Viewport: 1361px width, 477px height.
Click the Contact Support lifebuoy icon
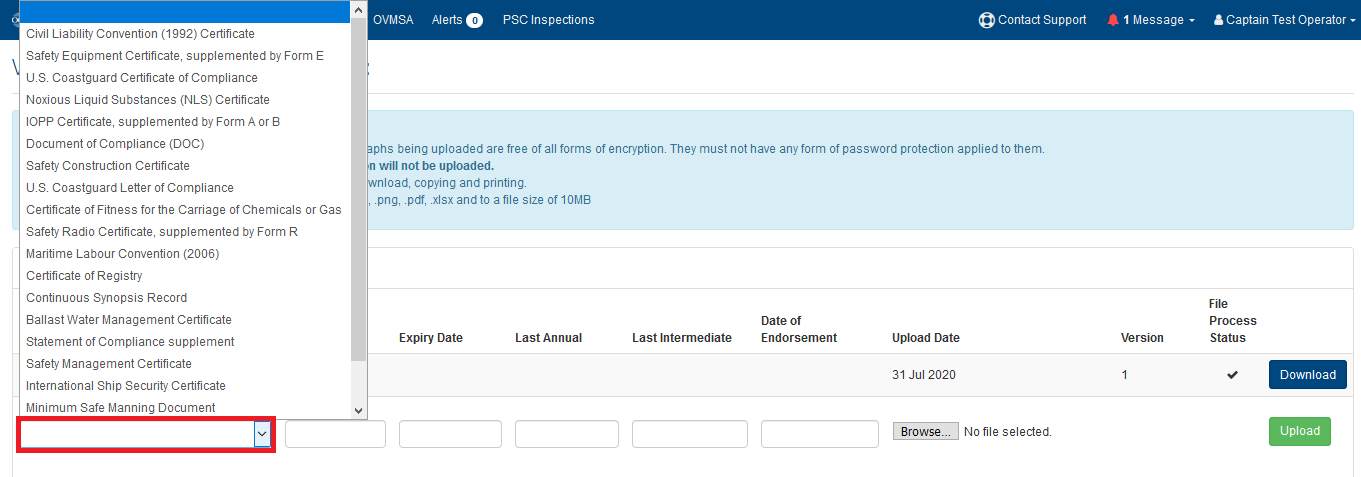click(x=986, y=20)
